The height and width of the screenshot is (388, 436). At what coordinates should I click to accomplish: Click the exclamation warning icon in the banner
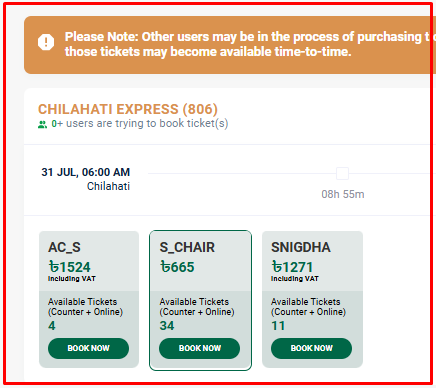[46, 42]
